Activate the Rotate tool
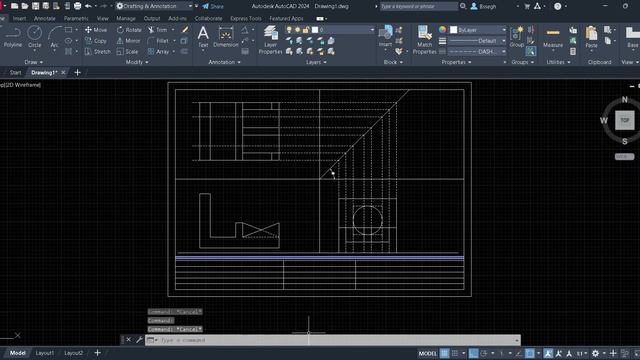The height and width of the screenshot is (360, 640). tap(129, 30)
